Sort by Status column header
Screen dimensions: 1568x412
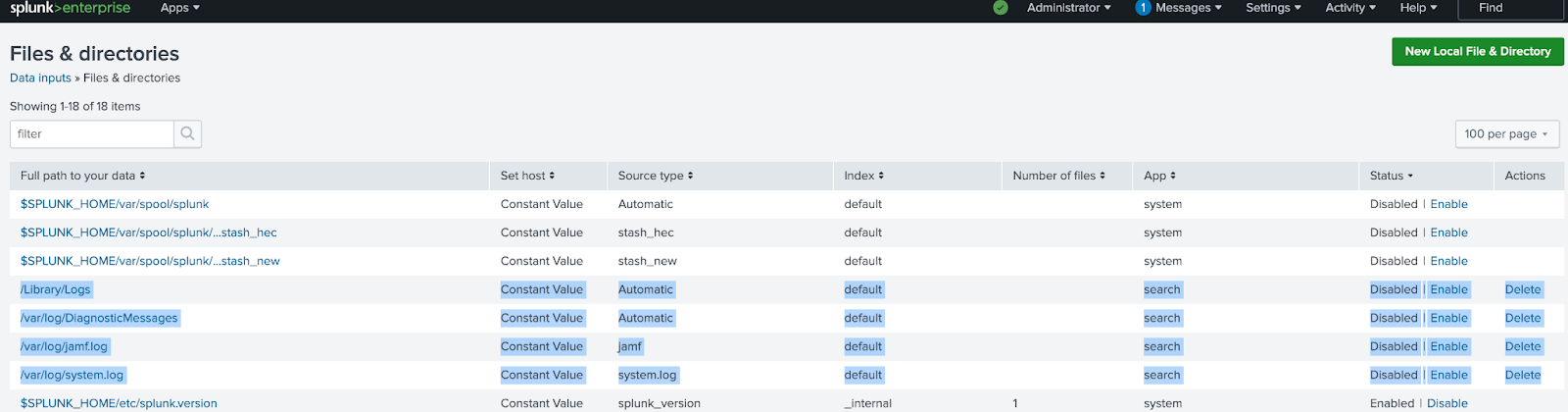[x=1392, y=176]
